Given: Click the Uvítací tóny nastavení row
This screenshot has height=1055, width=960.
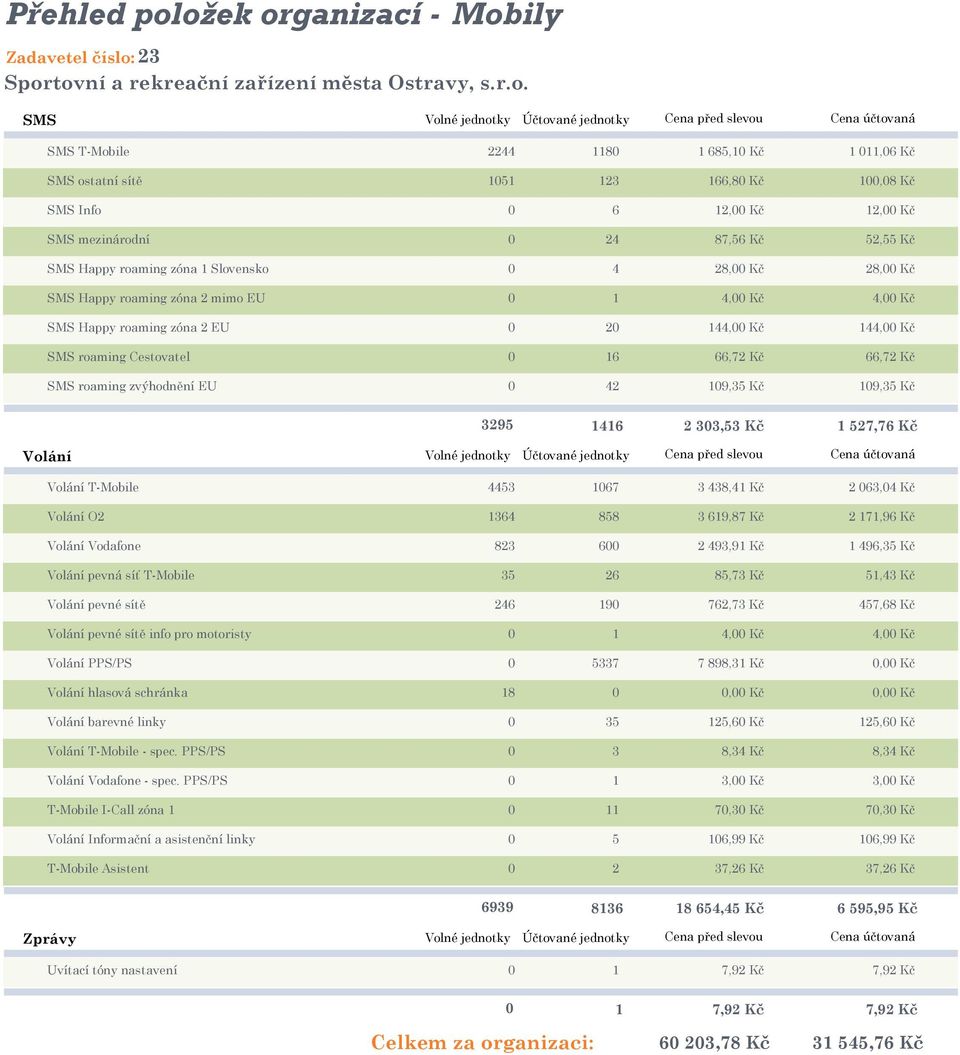Looking at the screenshot, I should click(480, 970).
